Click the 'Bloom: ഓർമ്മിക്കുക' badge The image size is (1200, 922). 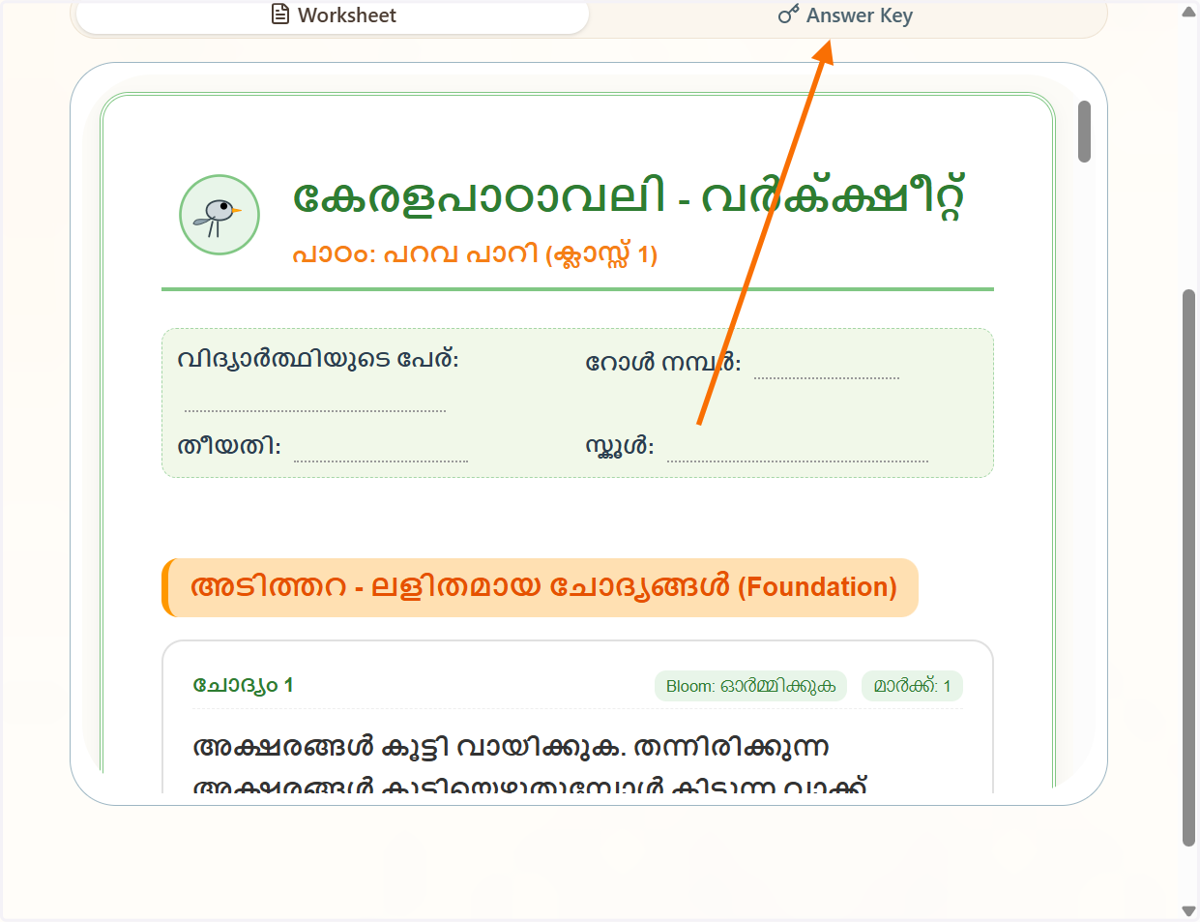(x=751, y=686)
